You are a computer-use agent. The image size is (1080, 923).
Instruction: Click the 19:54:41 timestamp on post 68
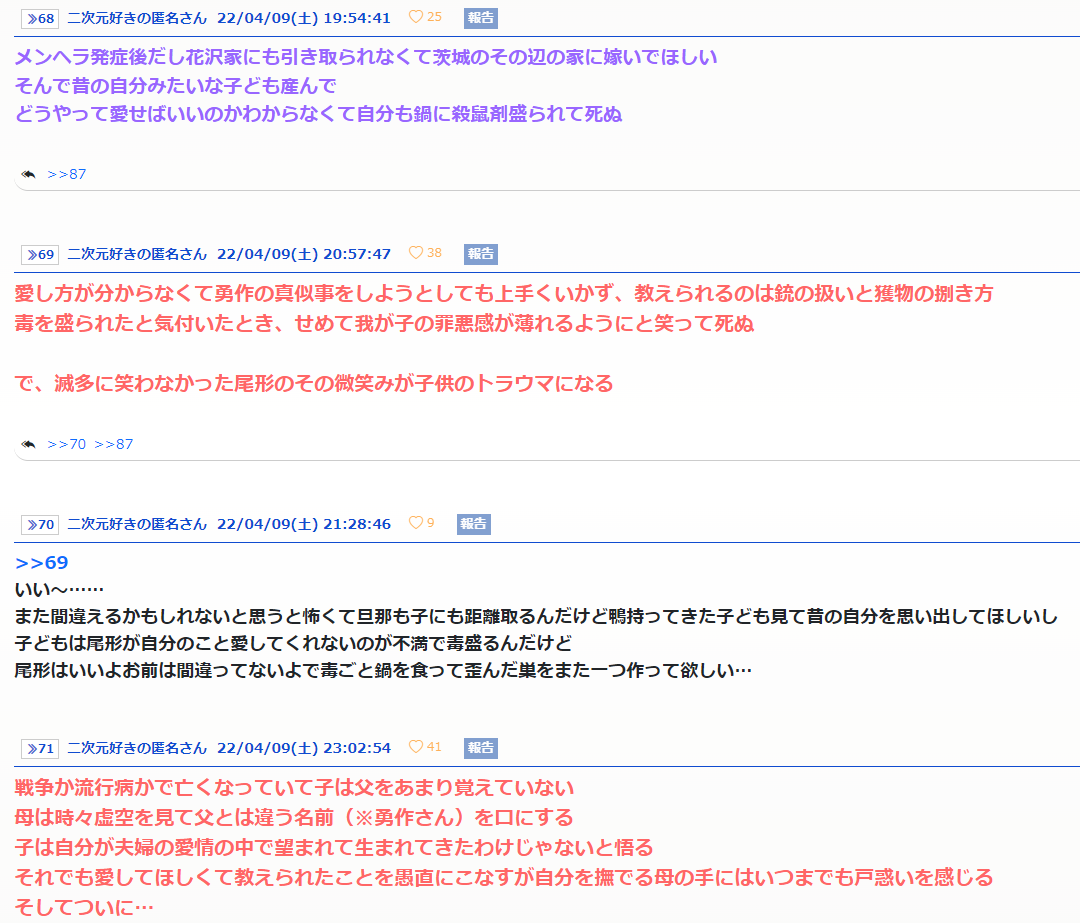pos(357,18)
